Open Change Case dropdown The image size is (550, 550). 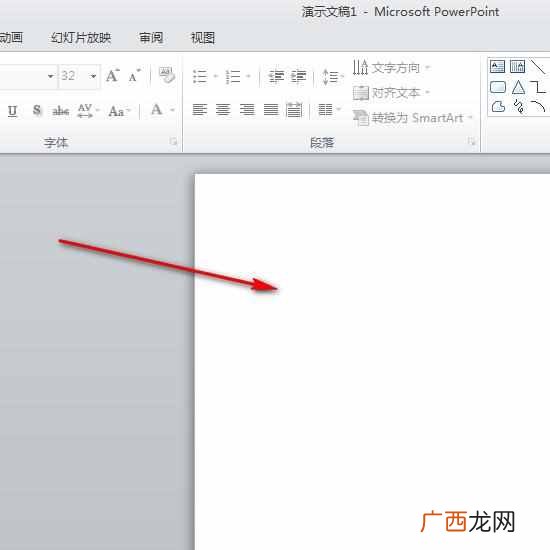[x=119, y=111]
